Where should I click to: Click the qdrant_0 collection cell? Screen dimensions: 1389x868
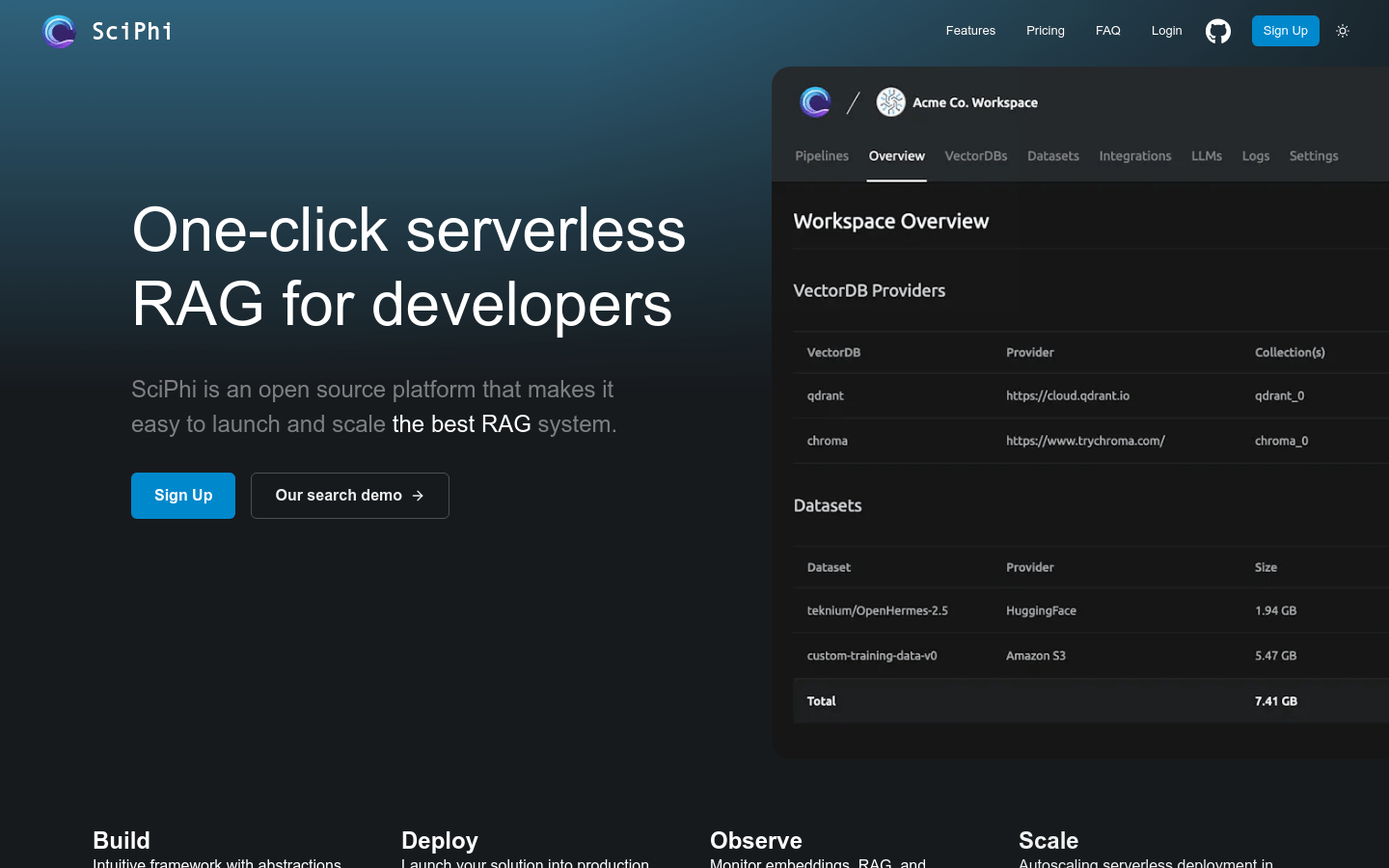point(1280,396)
